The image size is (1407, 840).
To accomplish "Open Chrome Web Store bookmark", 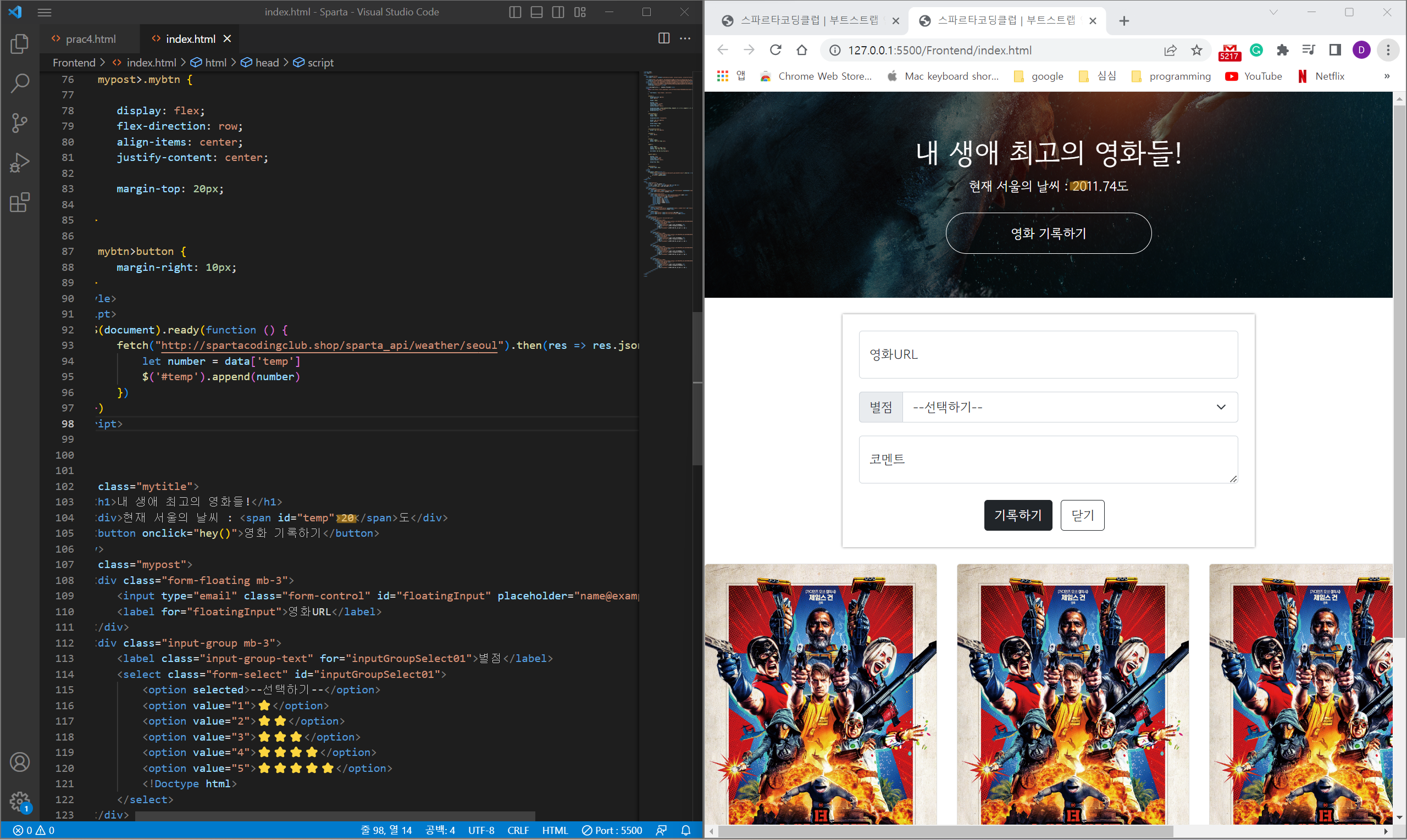I will tap(815, 76).
